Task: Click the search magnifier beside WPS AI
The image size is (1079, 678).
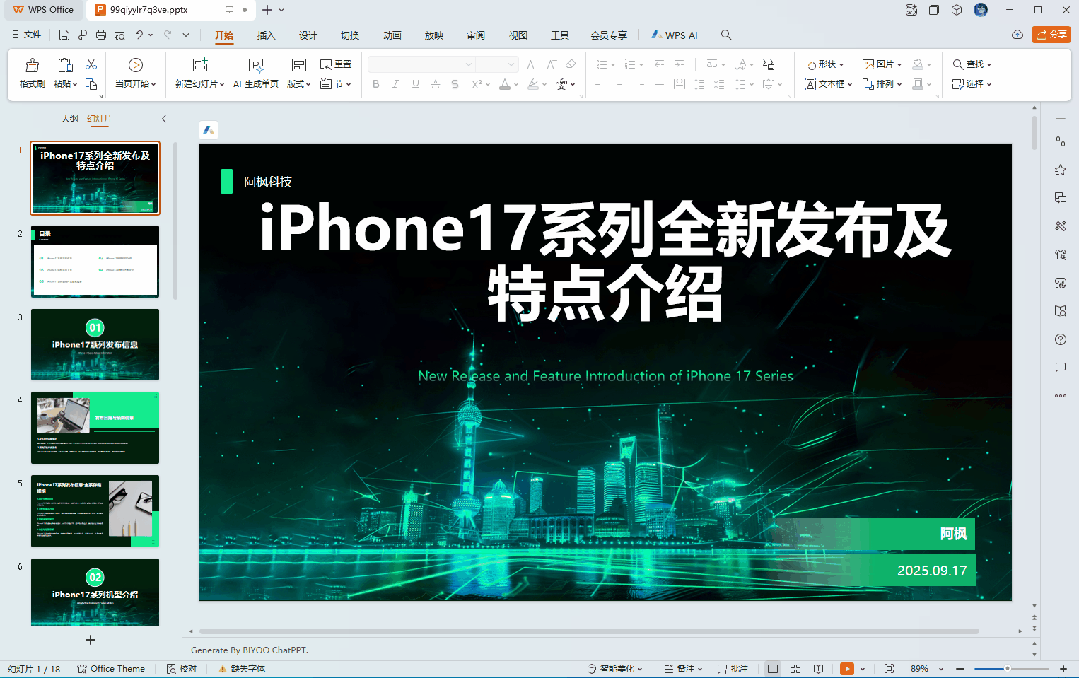Action: point(726,34)
